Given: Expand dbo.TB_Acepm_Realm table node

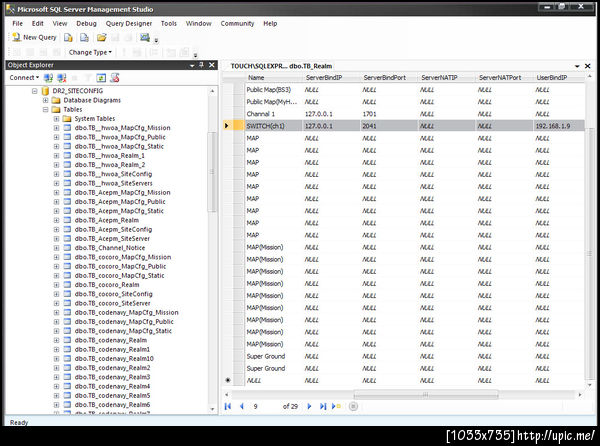Looking at the screenshot, I should [56, 220].
